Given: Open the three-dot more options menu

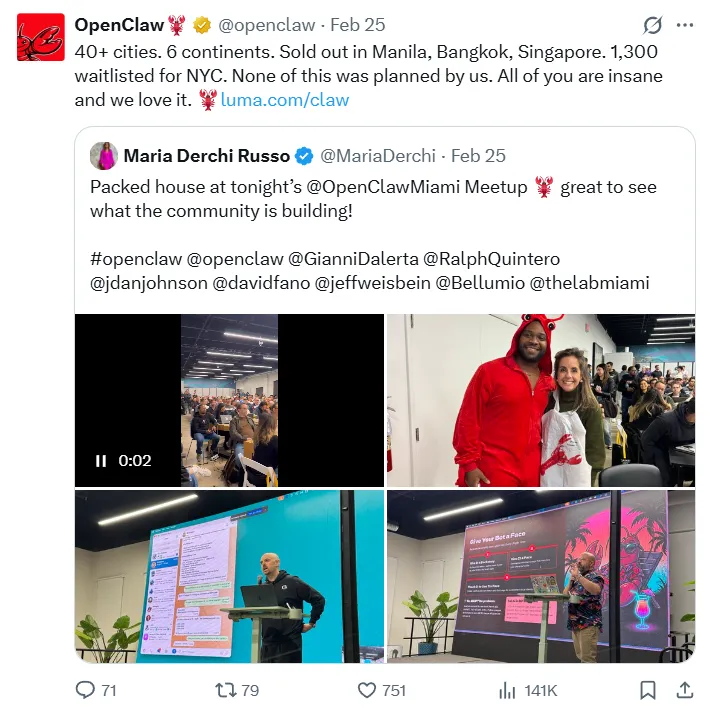Looking at the screenshot, I should [x=685, y=25].
